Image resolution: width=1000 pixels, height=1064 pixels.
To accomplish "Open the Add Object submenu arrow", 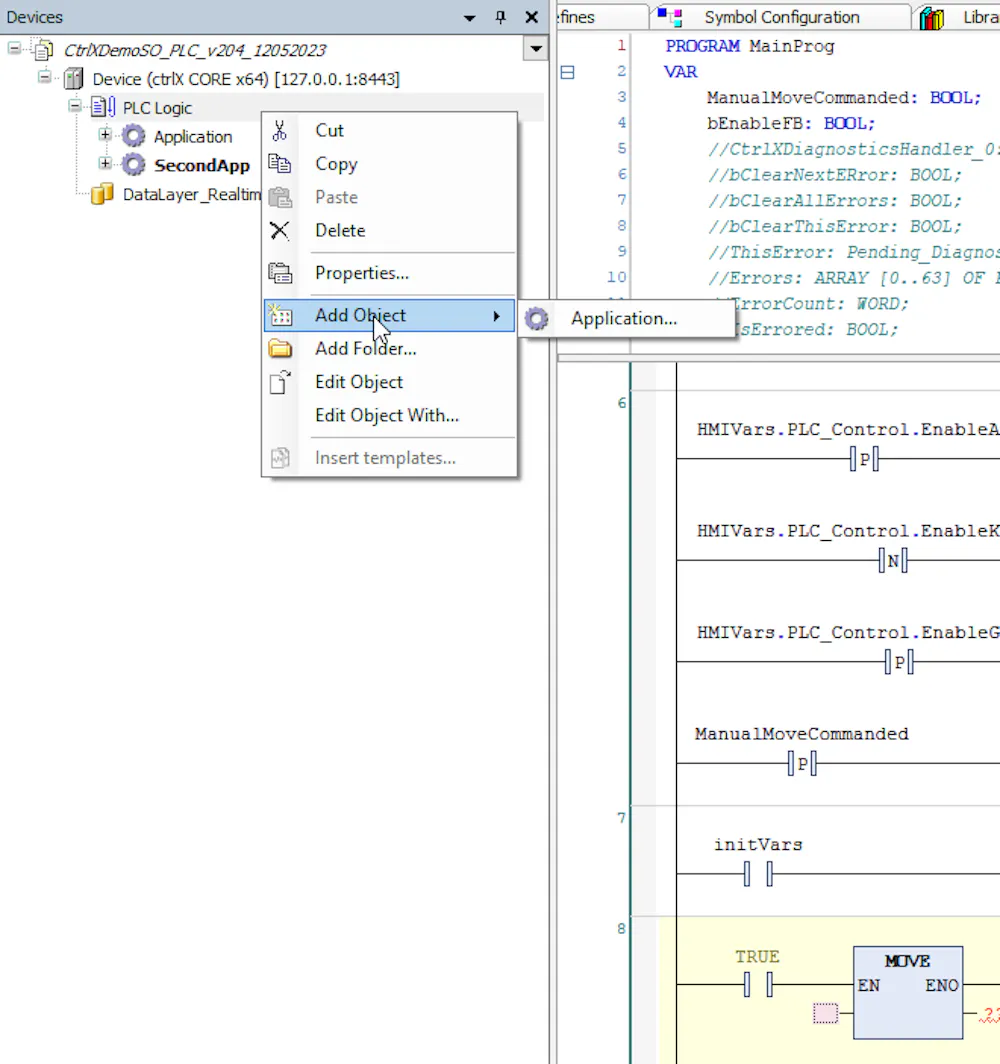I will point(497,316).
